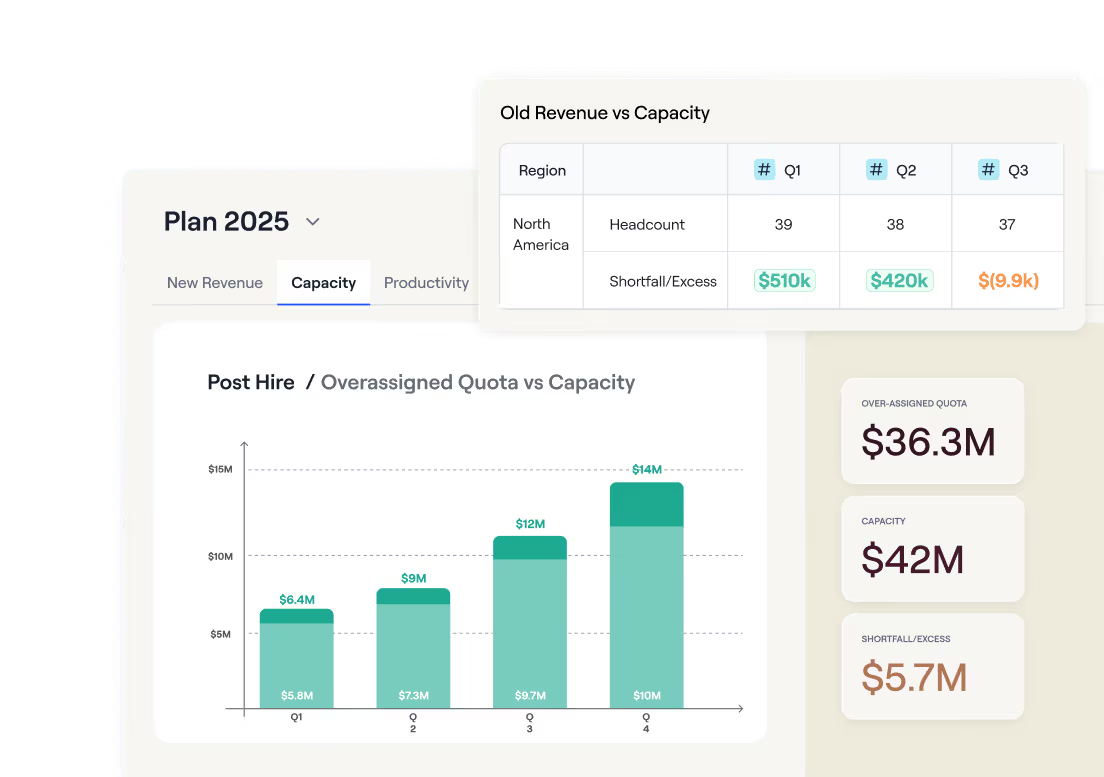The width and height of the screenshot is (1104, 777).
Task: Click the Q1 column number-type icon
Action: click(x=764, y=170)
